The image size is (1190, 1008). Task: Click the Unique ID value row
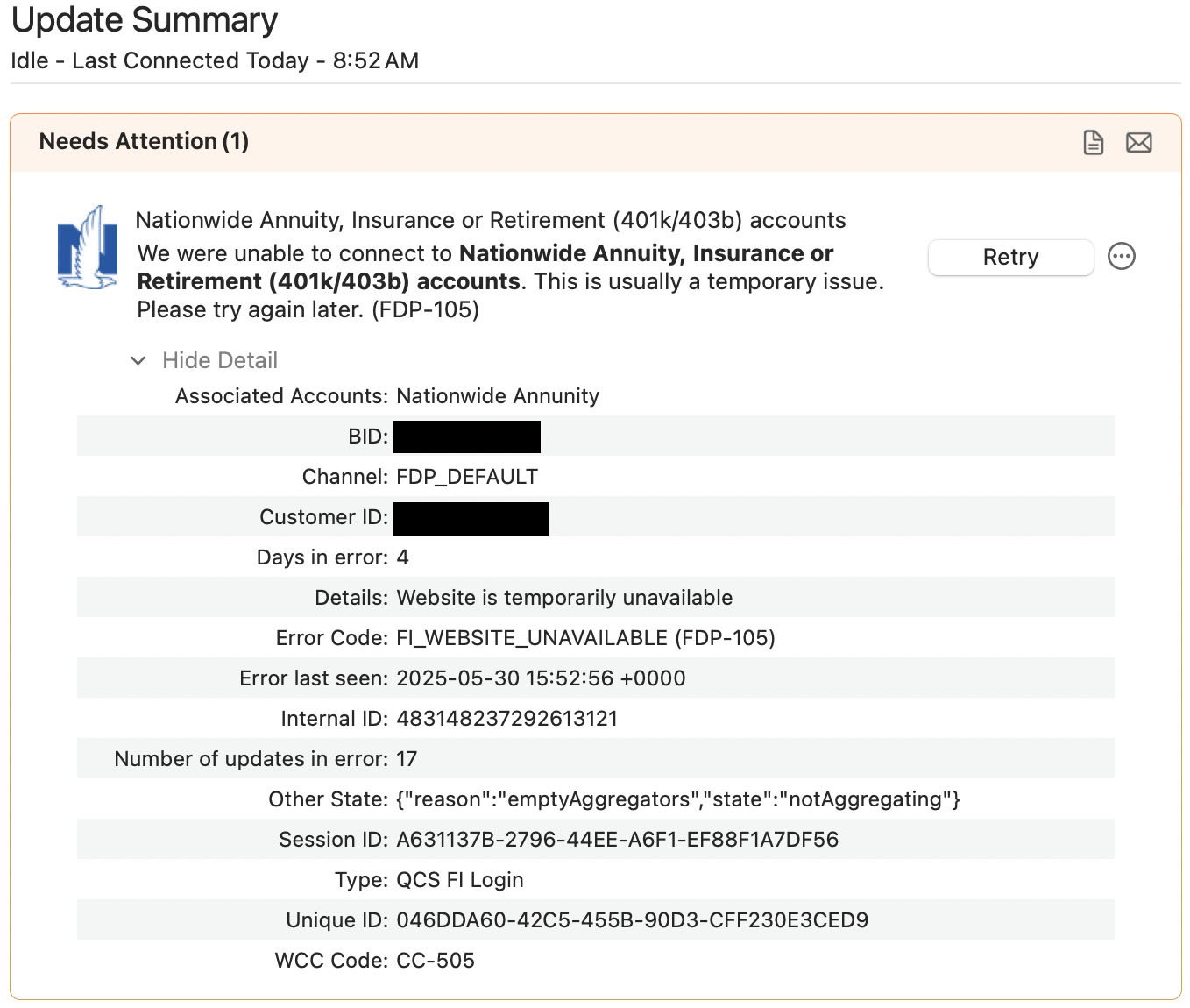coord(596,920)
